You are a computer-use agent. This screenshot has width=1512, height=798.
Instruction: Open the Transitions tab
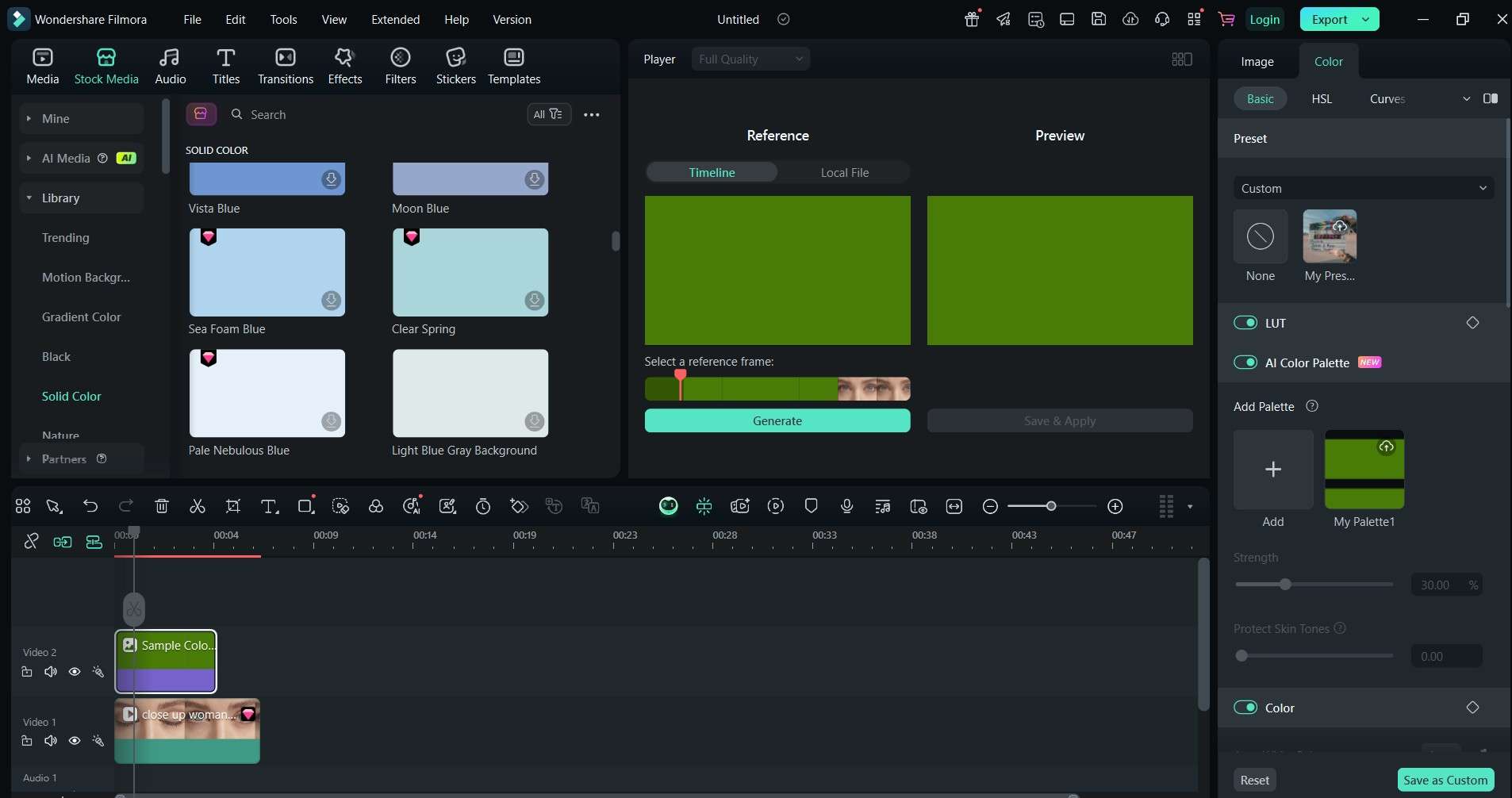[x=286, y=67]
